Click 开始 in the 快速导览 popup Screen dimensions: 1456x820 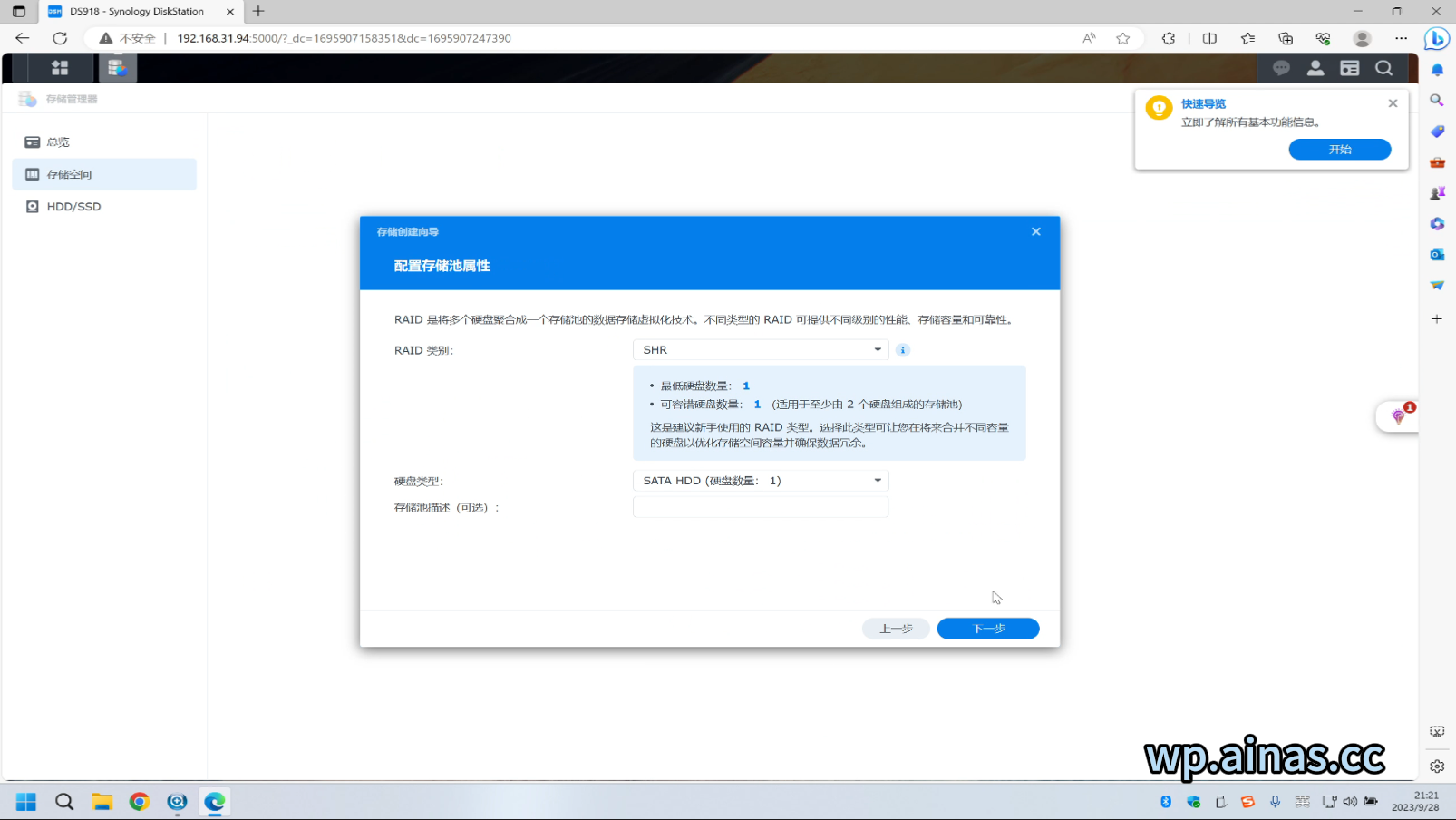[1339, 149]
